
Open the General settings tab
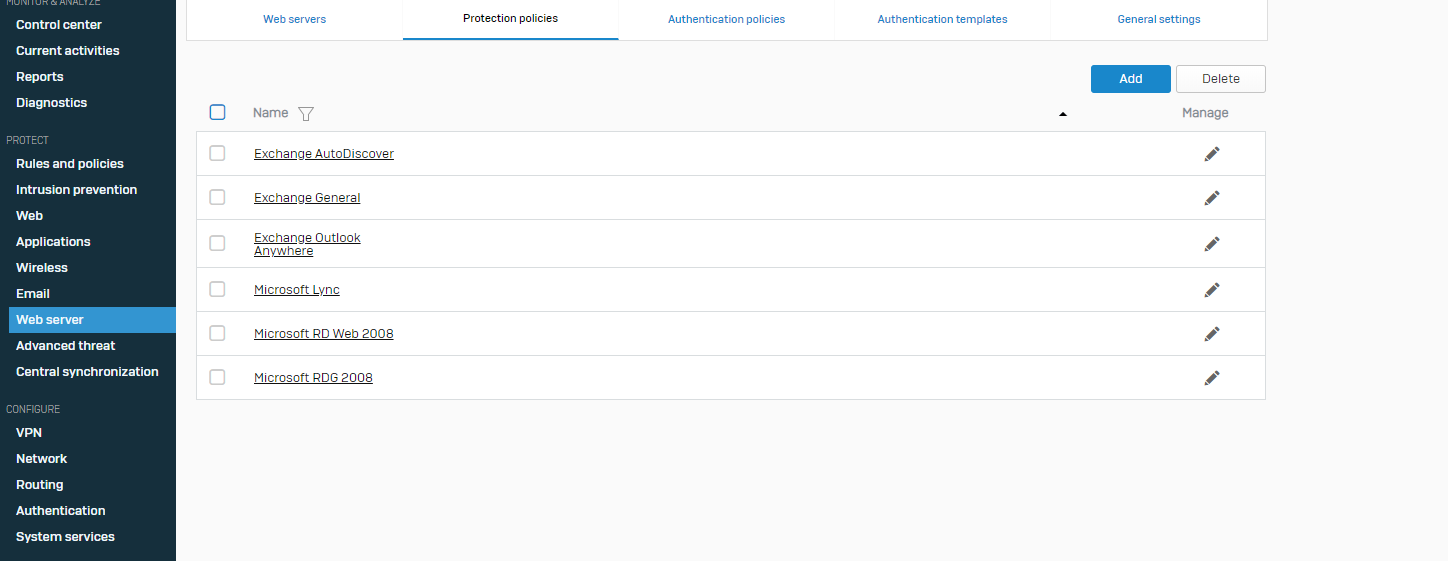coord(1159,19)
